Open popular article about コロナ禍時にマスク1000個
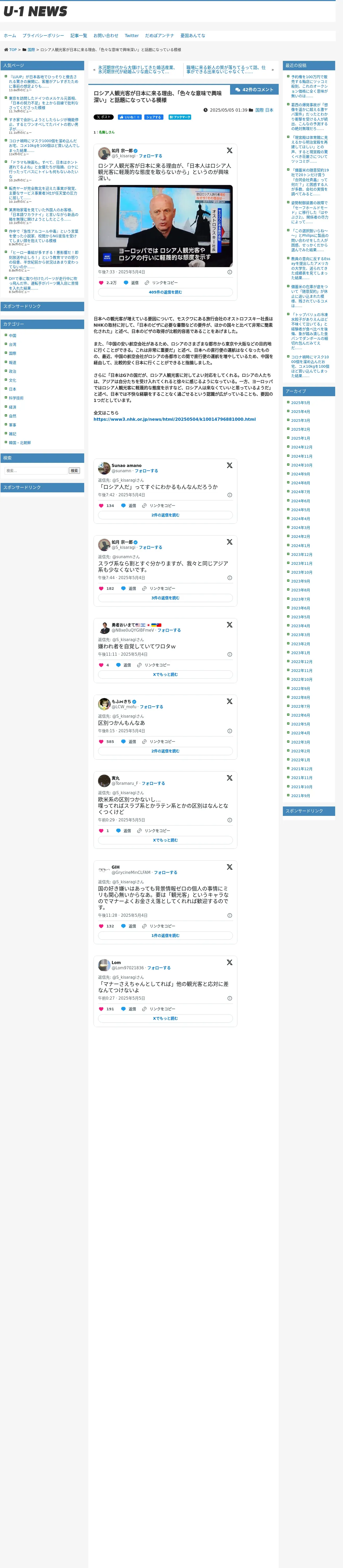 (44, 146)
